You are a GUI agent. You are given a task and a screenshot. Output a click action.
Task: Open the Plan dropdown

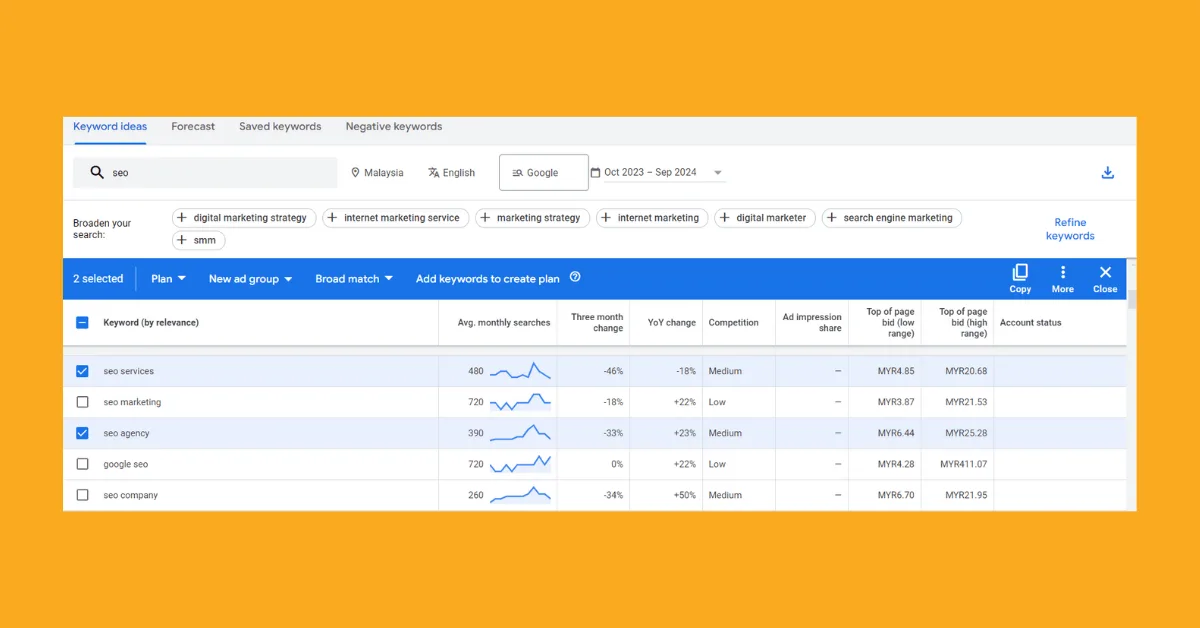pyautogui.click(x=168, y=279)
